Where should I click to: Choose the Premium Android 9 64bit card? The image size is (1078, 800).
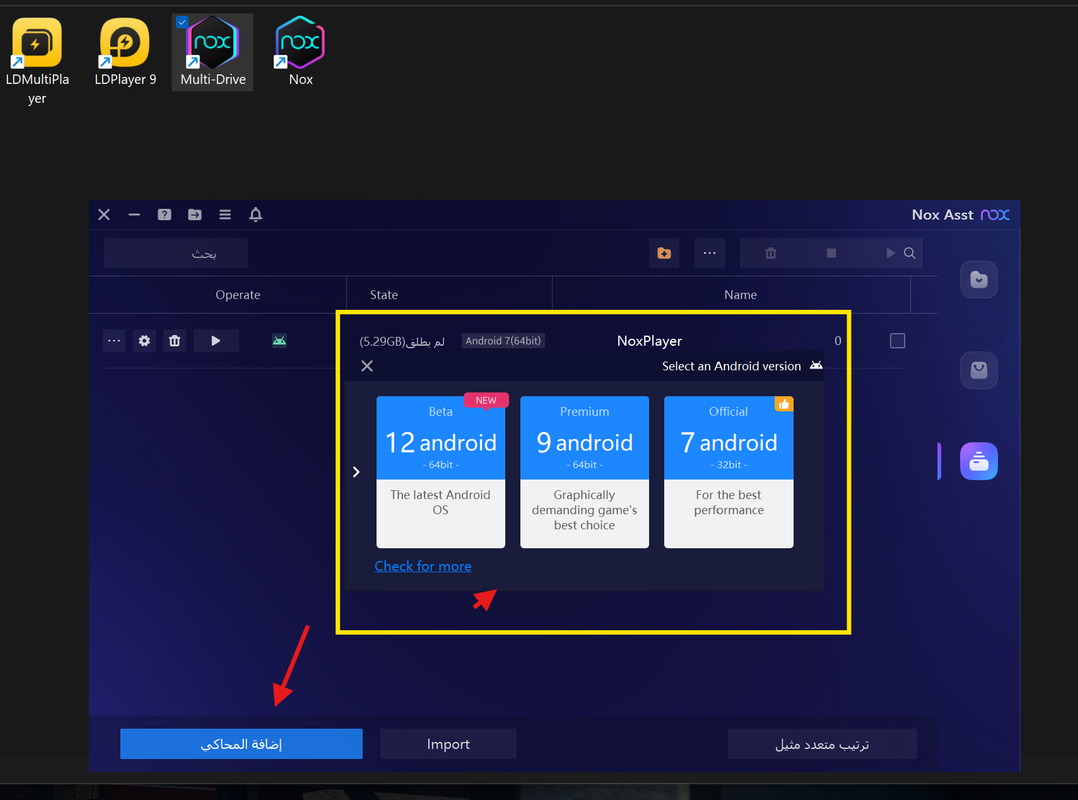pyautogui.click(x=584, y=472)
